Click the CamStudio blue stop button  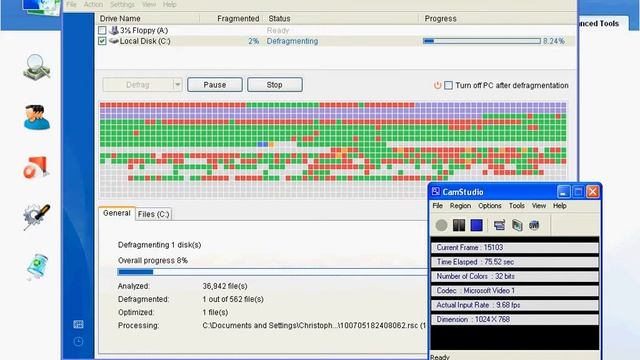pos(476,225)
